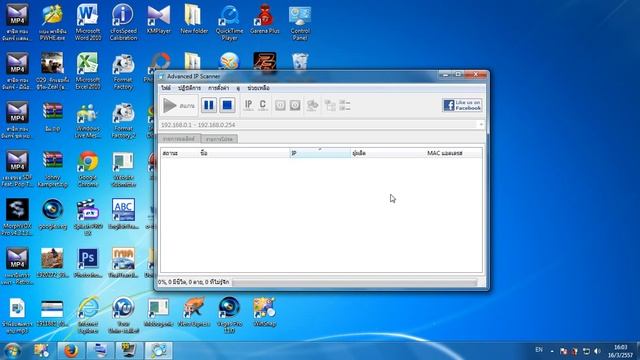Select the Microsoft Word 2010 desktop icon
This screenshot has height=360, width=640.
point(88,22)
